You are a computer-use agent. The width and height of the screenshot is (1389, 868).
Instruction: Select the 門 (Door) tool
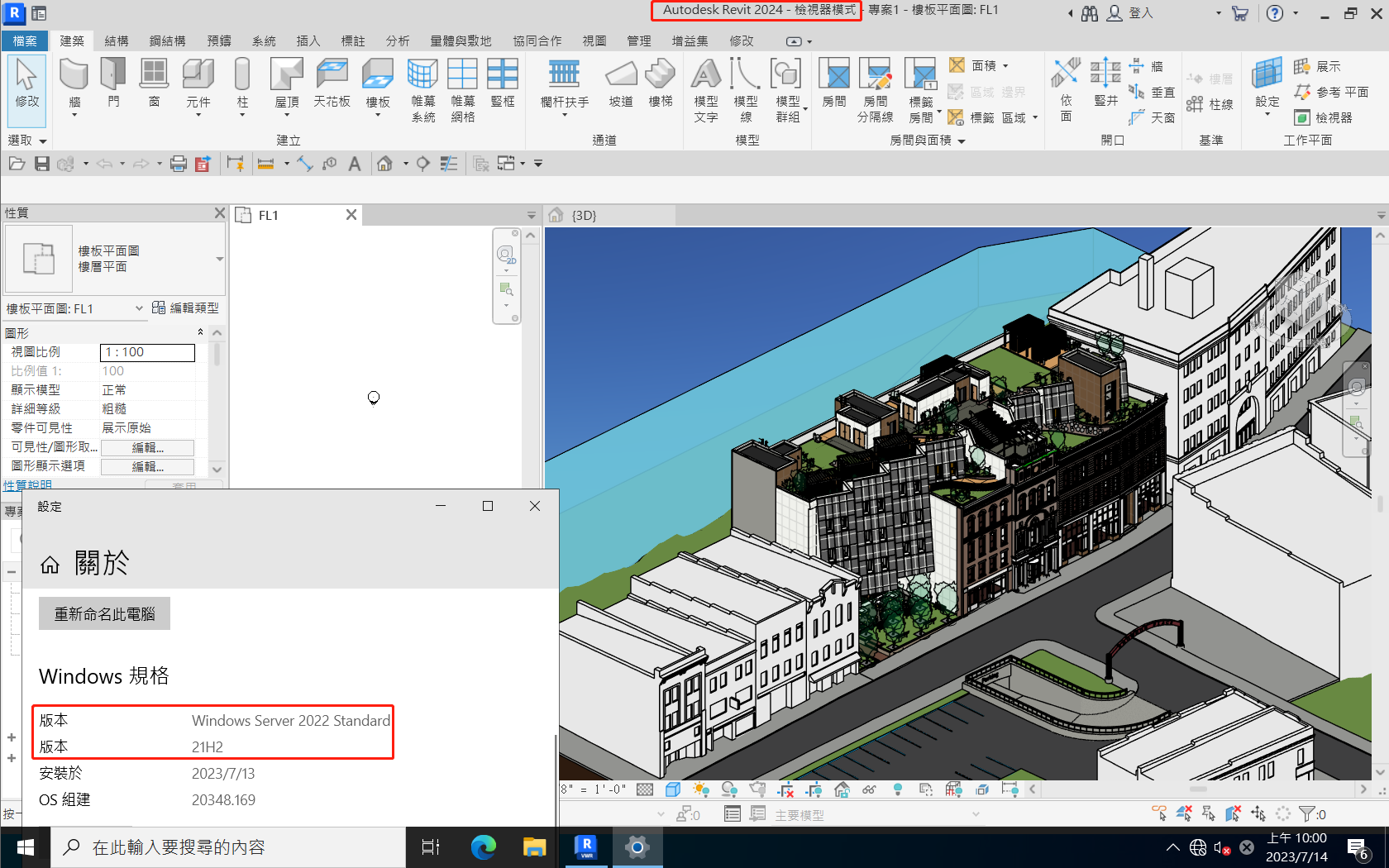(113, 83)
